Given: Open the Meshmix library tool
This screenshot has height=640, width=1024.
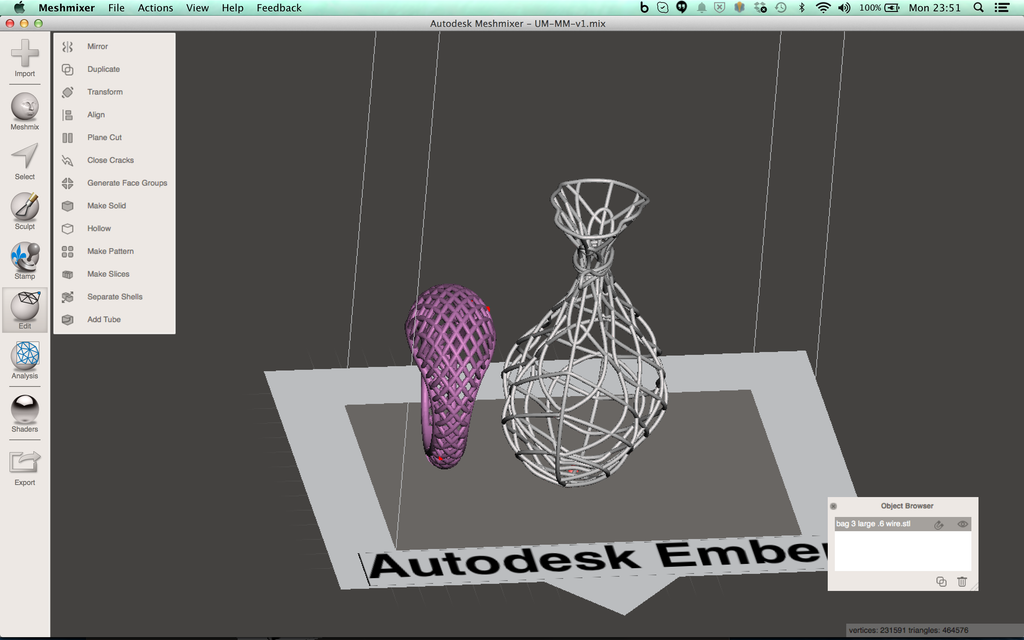Looking at the screenshot, I should click(x=25, y=112).
